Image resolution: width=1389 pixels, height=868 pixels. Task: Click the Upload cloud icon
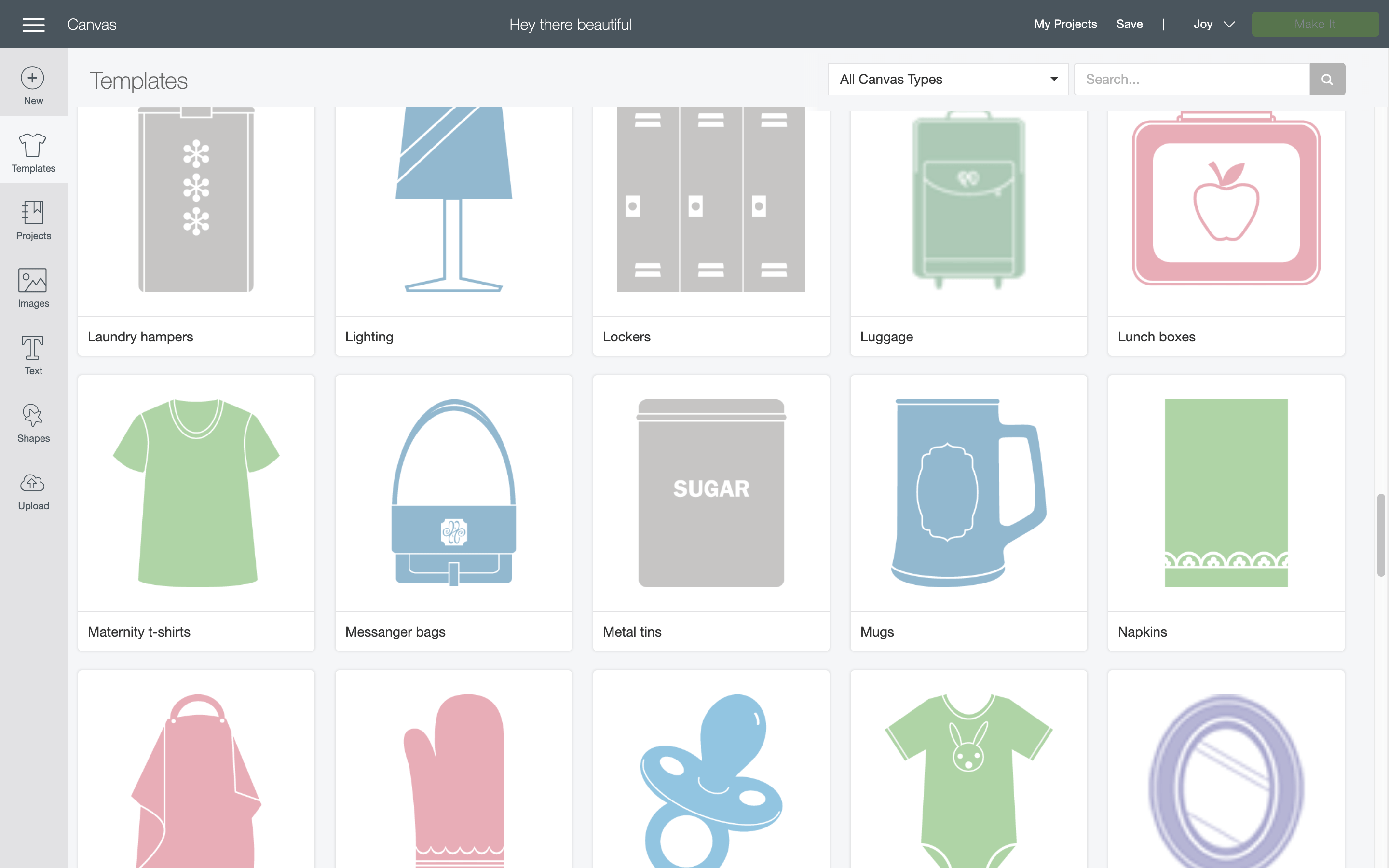(x=33, y=483)
